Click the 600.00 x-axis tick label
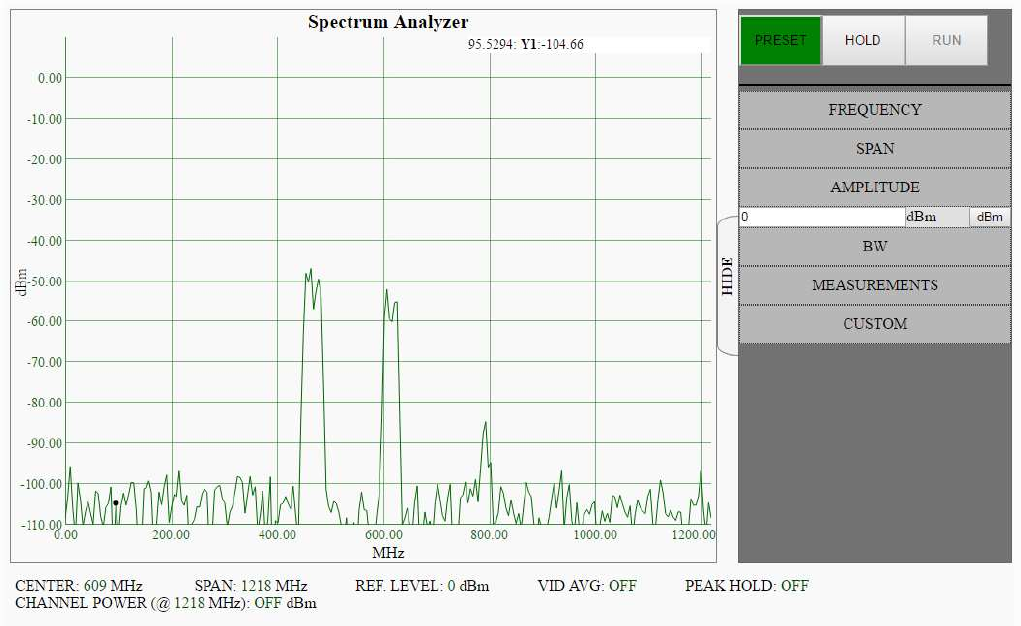 (x=384, y=535)
